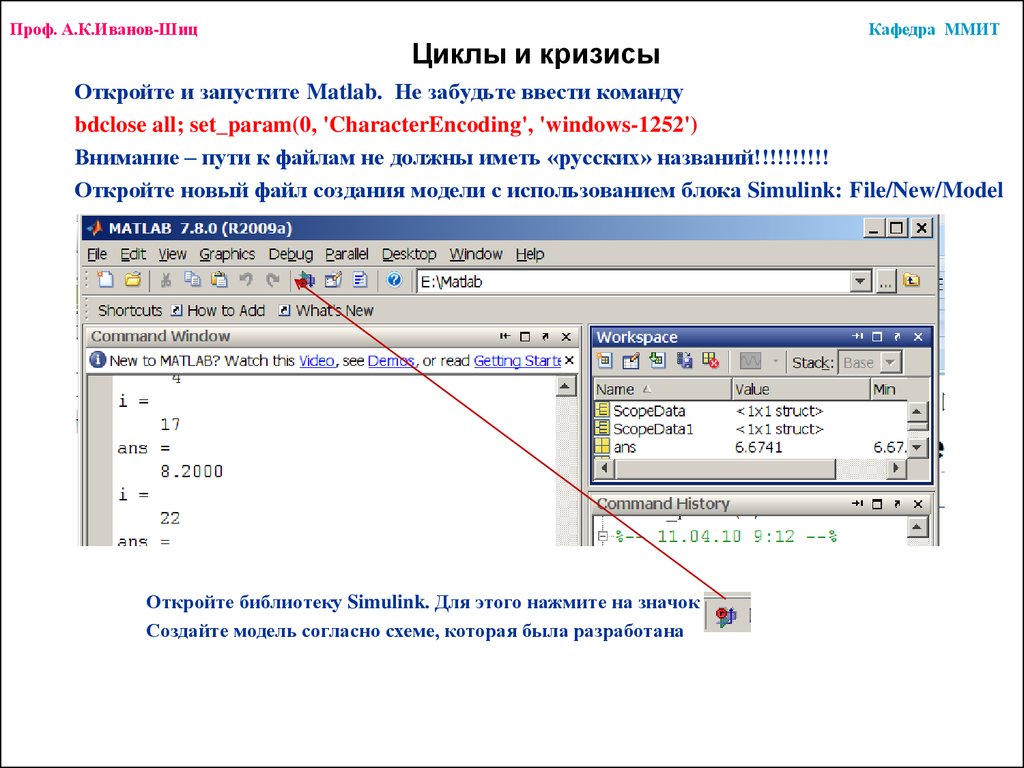Click the blue Help question mark icon
This screenshot has height=768, width=1024.
[394, 280]
